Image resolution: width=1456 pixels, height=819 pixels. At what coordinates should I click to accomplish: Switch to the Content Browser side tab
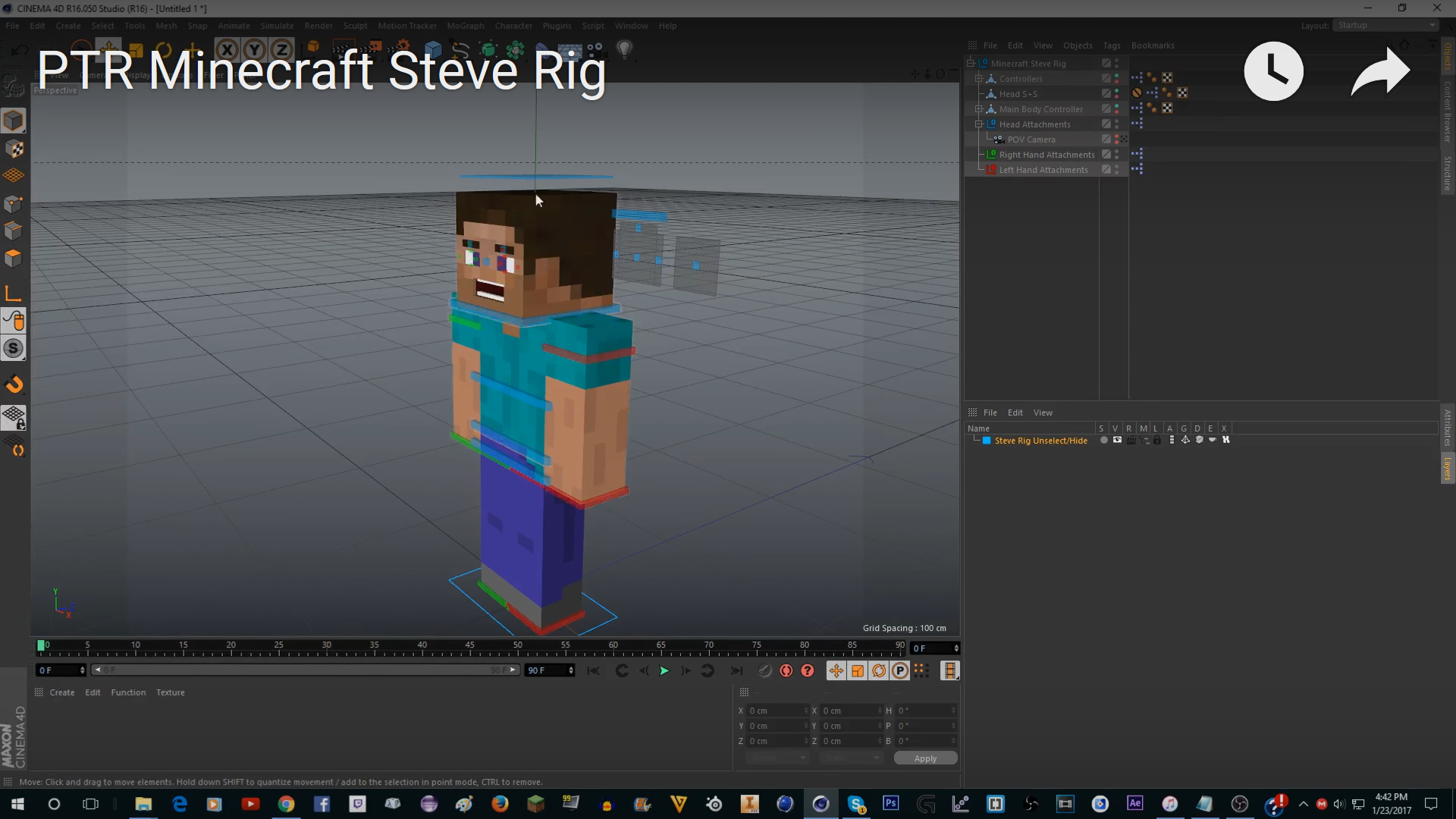tap(1447, 111)
